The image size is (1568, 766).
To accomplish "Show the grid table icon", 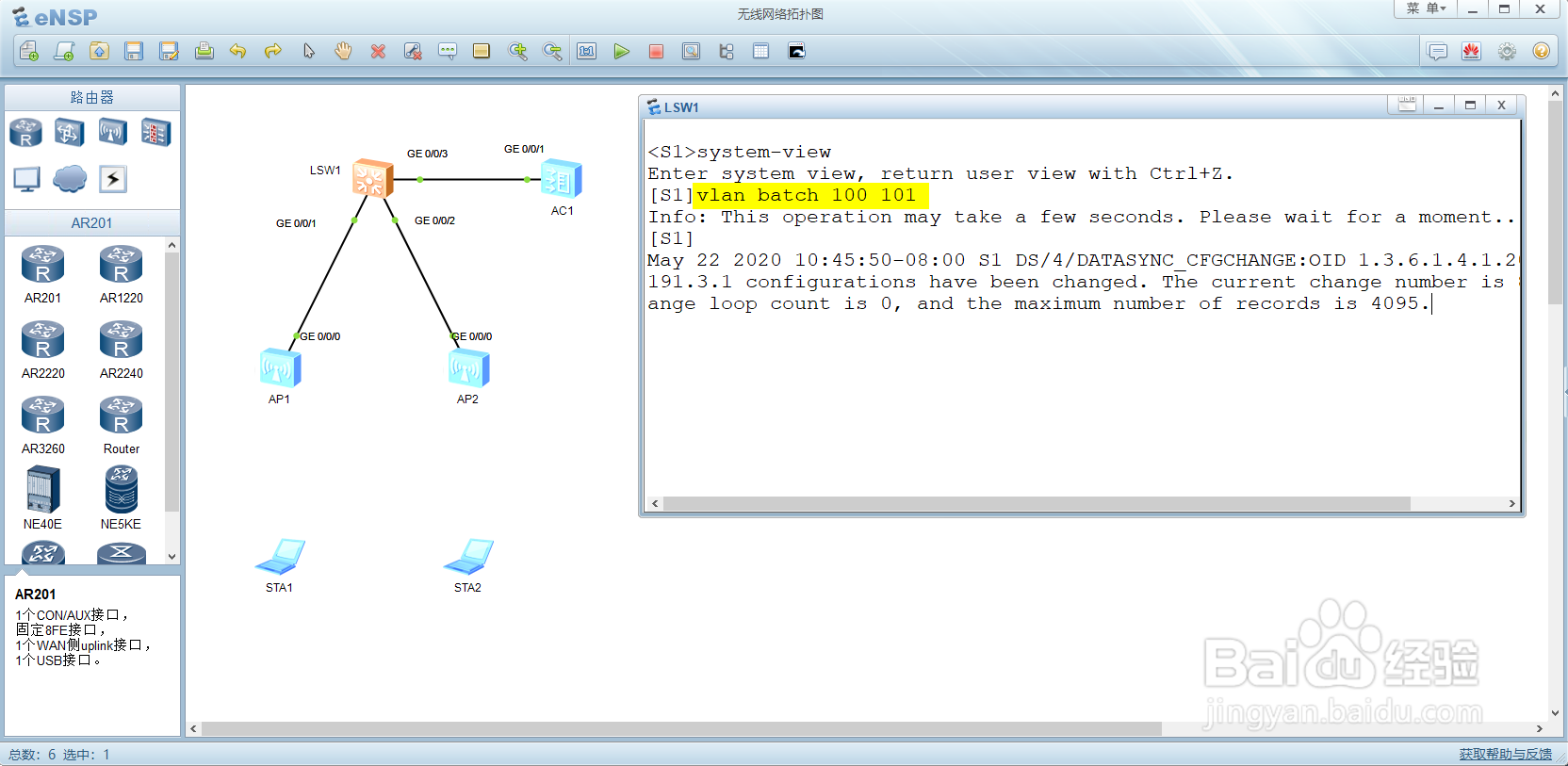I will [760, 51].
